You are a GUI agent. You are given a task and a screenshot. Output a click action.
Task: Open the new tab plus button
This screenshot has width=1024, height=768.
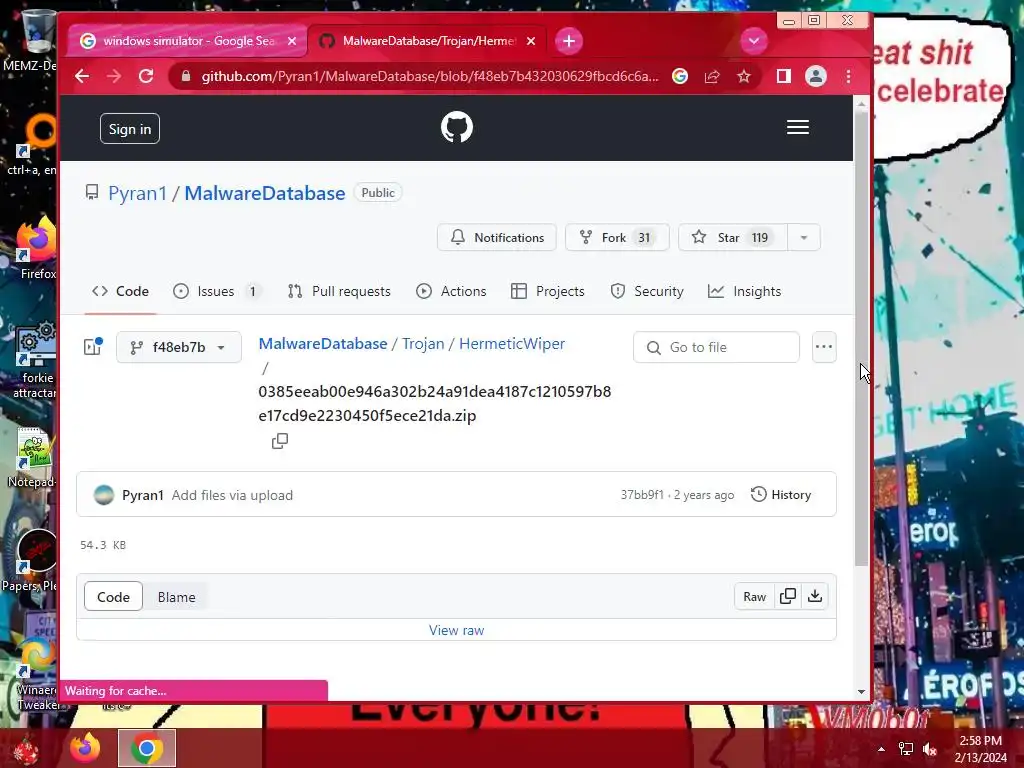(569, 41)
